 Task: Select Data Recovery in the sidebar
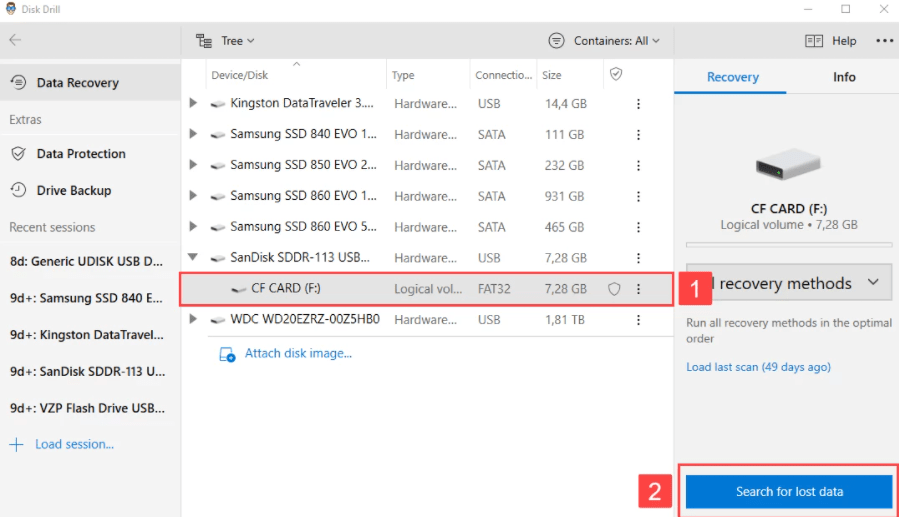90,83
